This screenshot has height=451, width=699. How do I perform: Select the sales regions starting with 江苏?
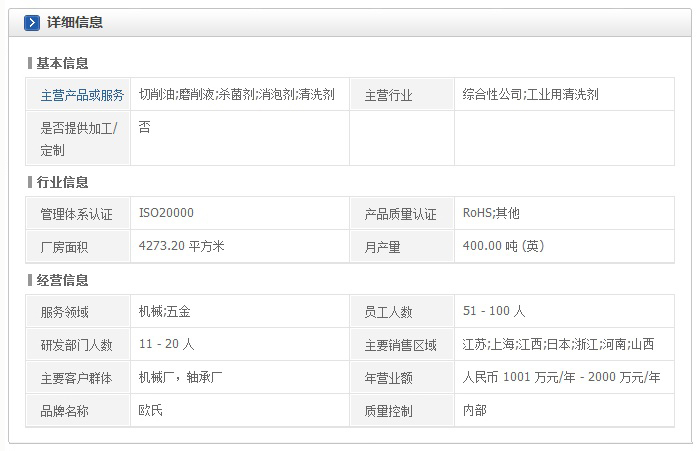tap(558, 344)
